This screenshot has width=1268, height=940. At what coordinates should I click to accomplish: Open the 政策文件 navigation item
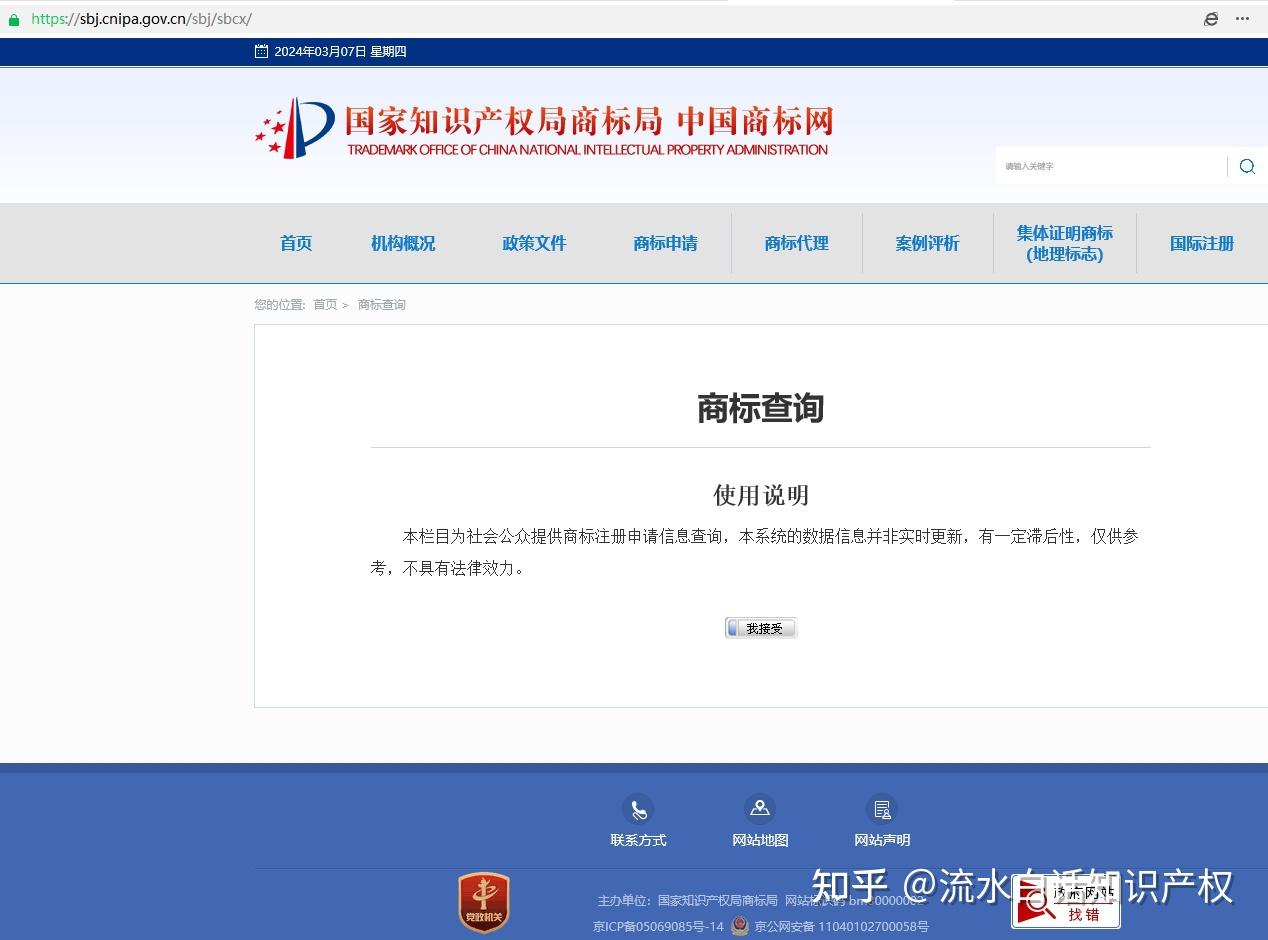pos(534,243)
